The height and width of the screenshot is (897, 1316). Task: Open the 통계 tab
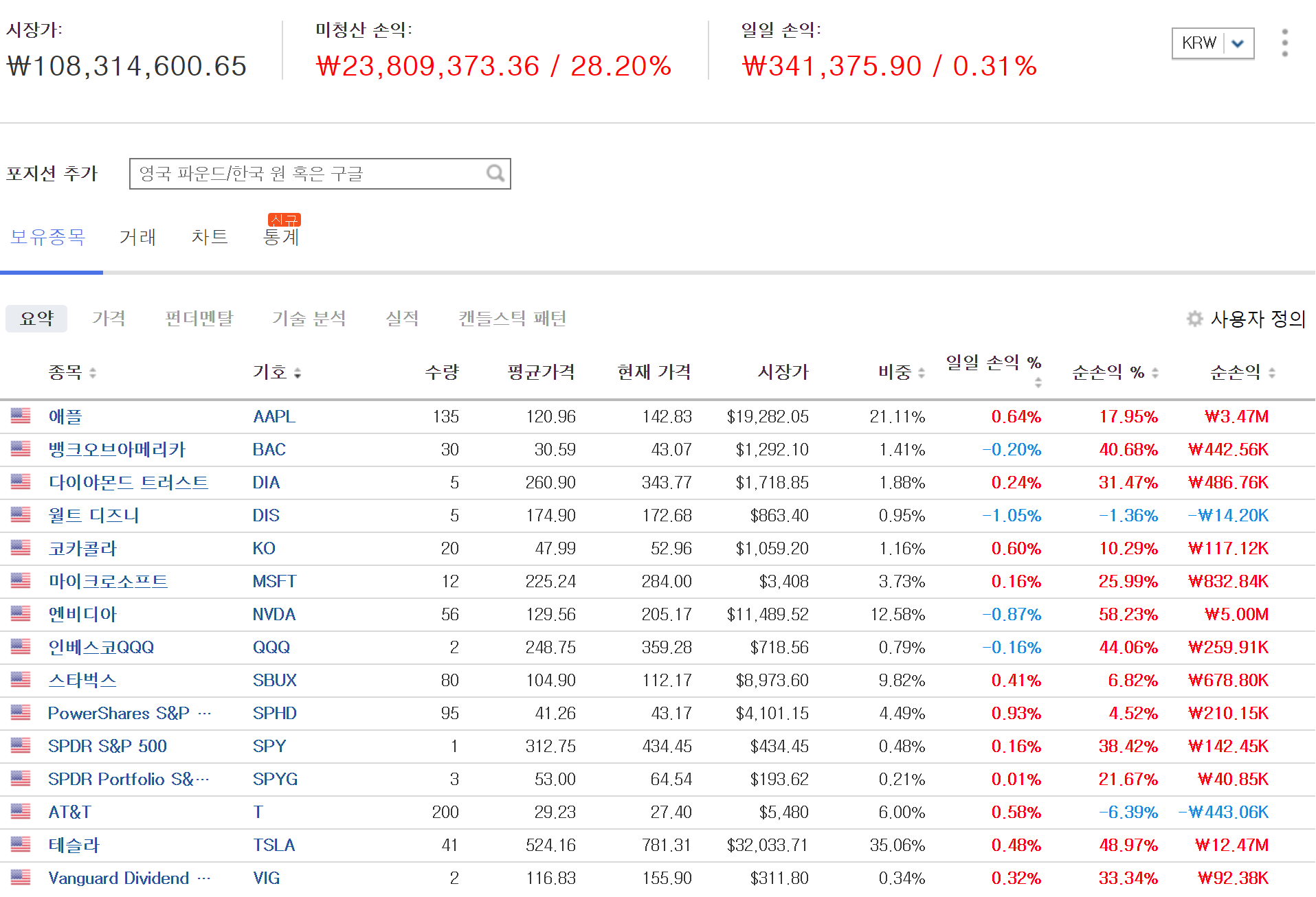[282, 237]
